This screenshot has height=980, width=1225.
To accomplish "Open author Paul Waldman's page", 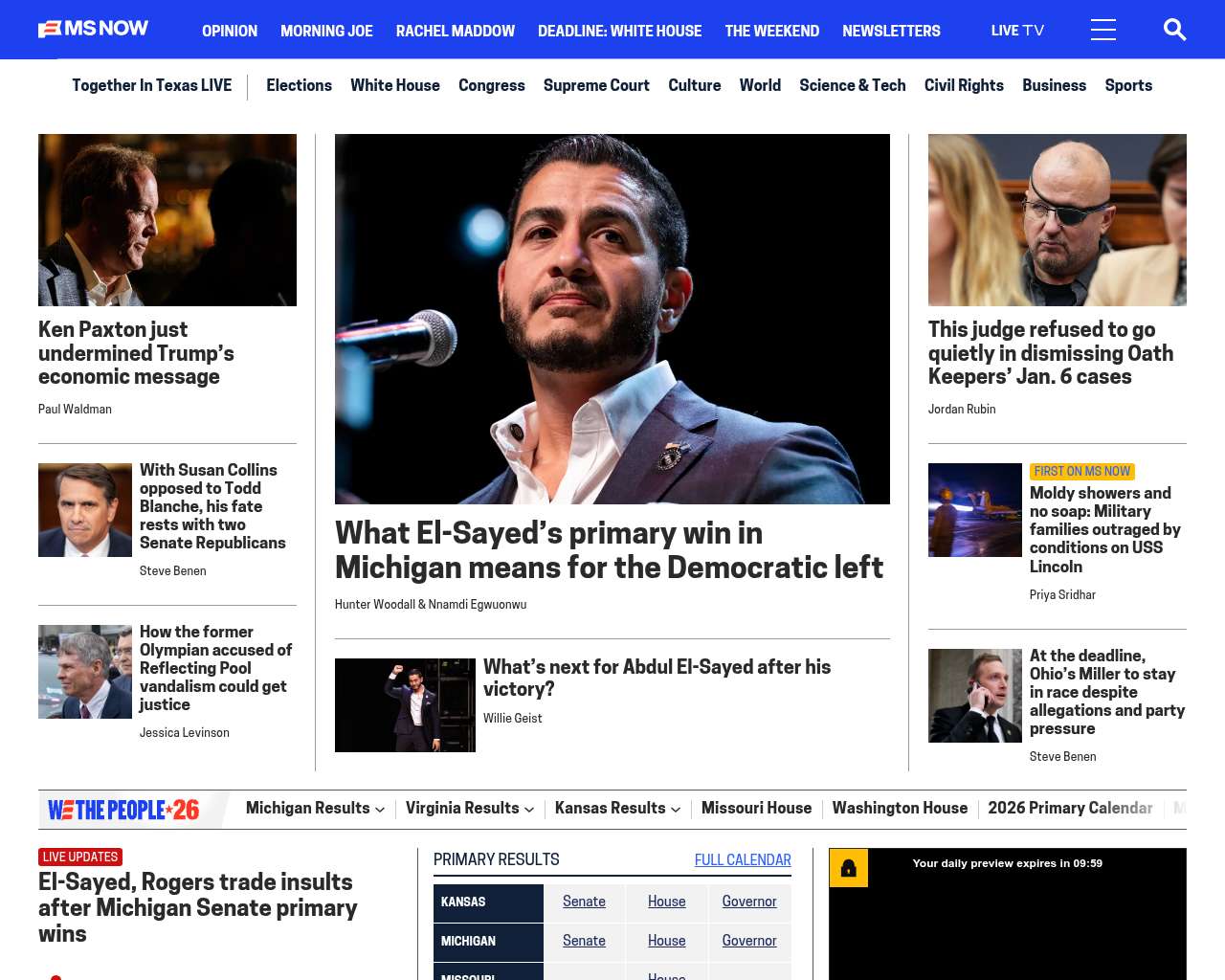I will tap(75, 409).
